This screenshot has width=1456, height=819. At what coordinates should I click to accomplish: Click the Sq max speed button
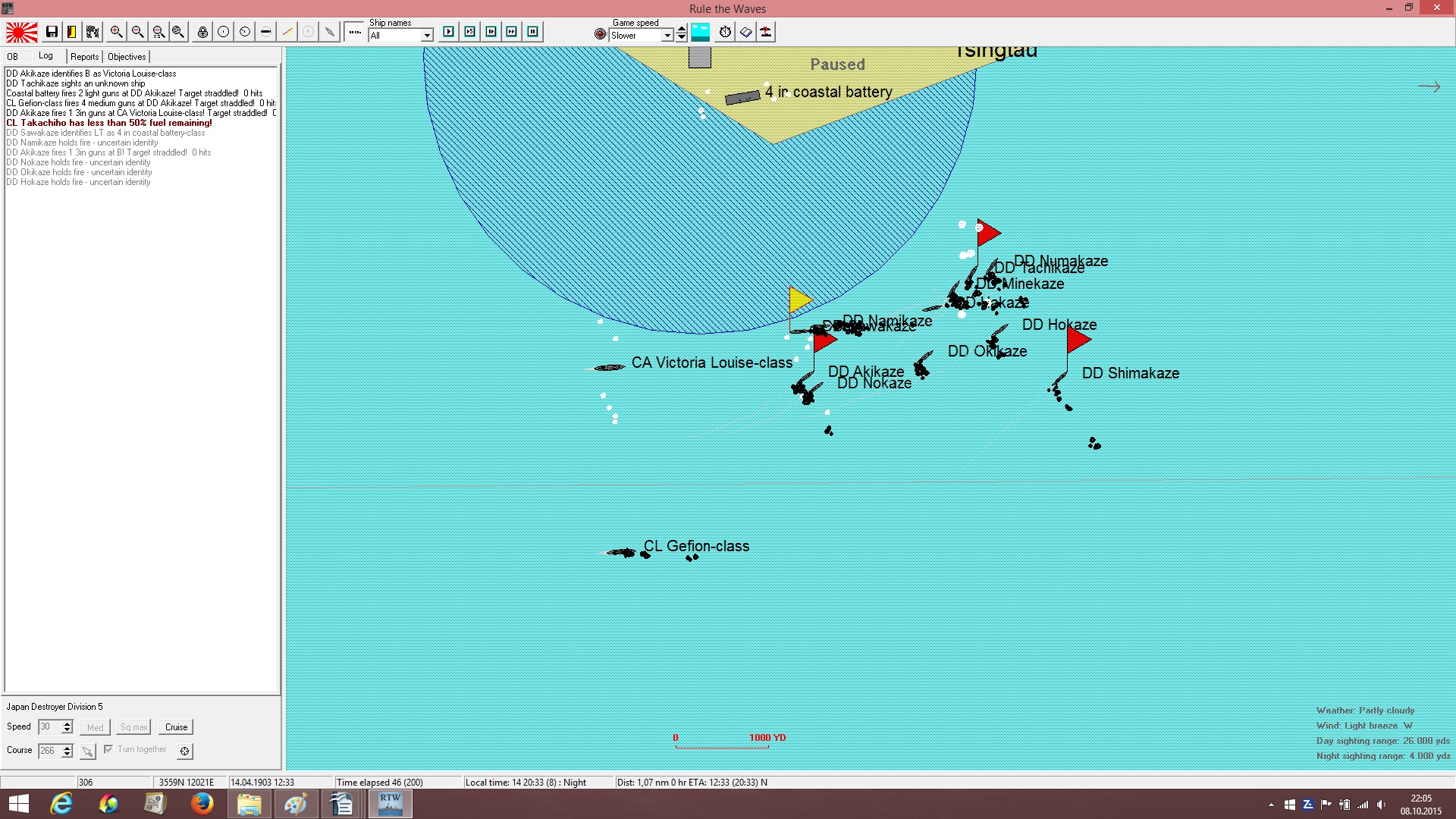coord(133,727)
